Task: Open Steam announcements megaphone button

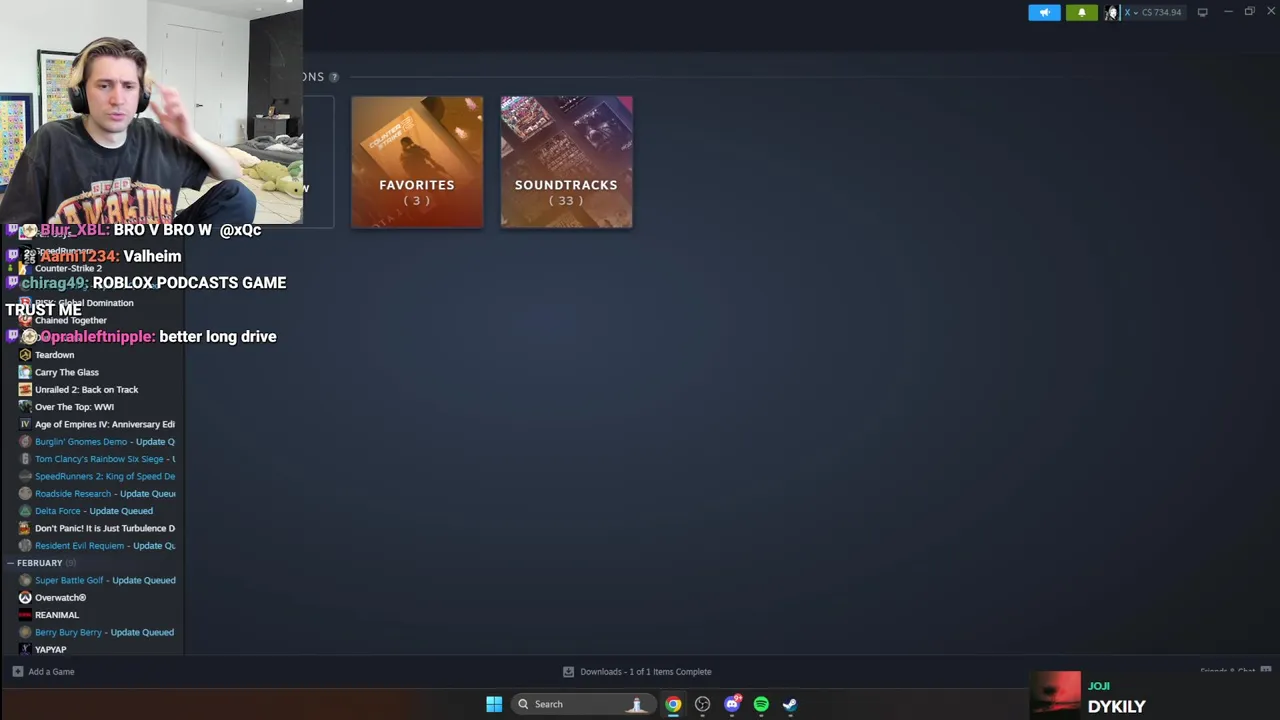Action: pyautogui.click(x=1044, y=12)
